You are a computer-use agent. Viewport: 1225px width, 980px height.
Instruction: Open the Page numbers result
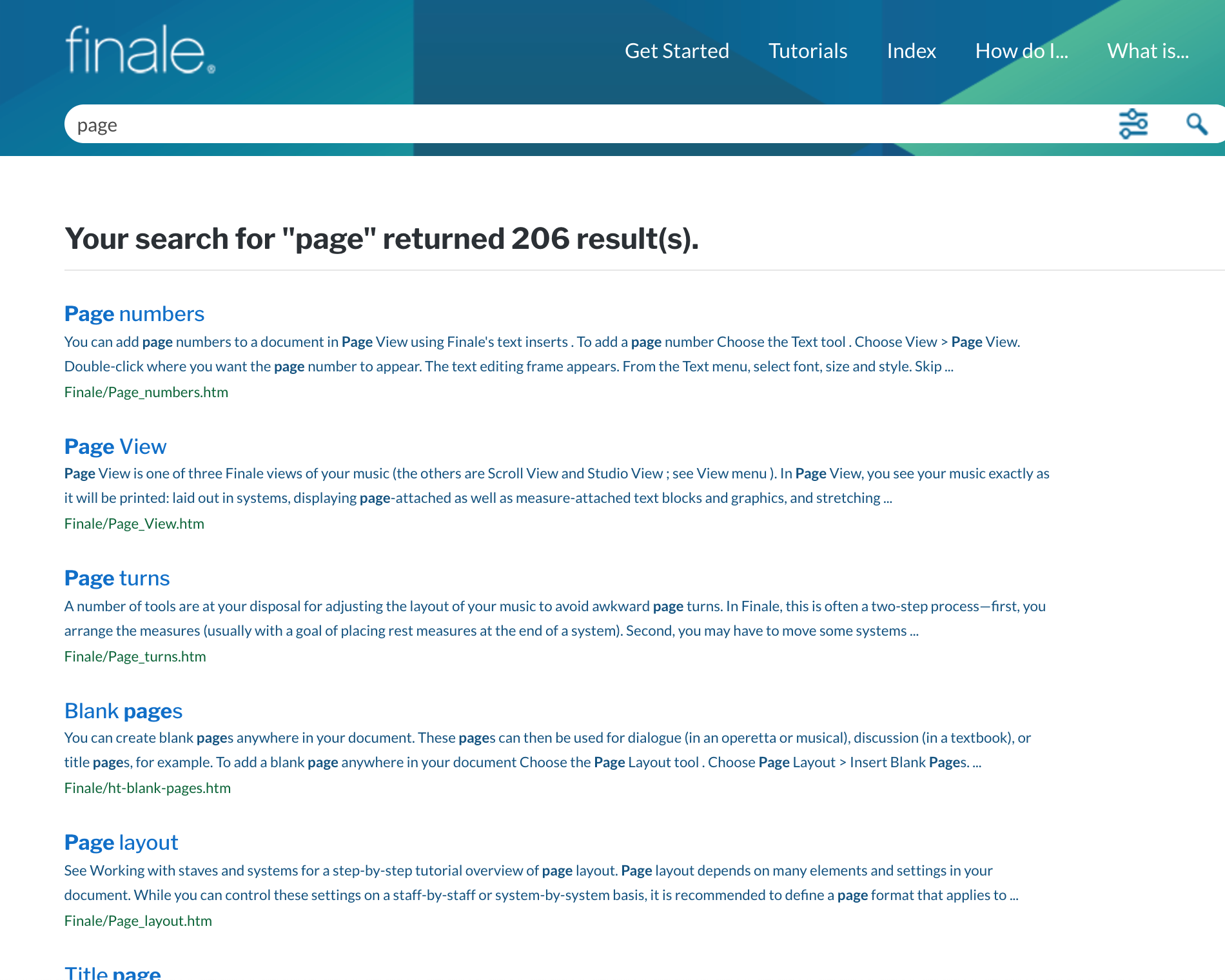click(134, 314)
